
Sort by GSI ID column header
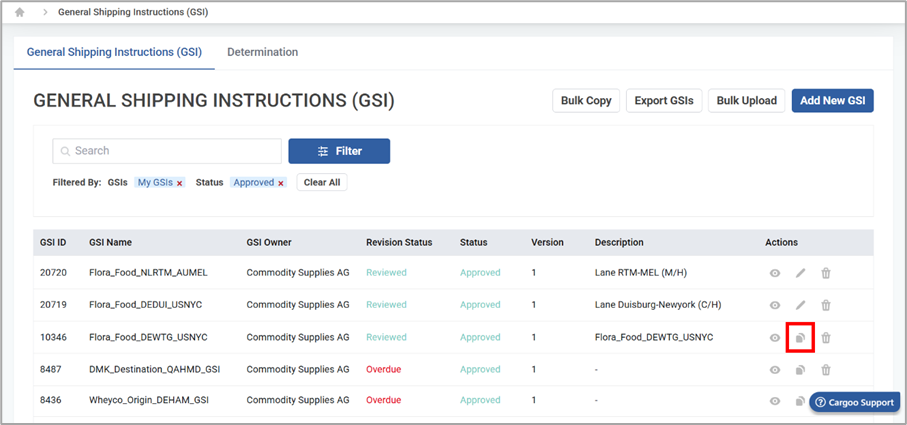tap(53, 243)
